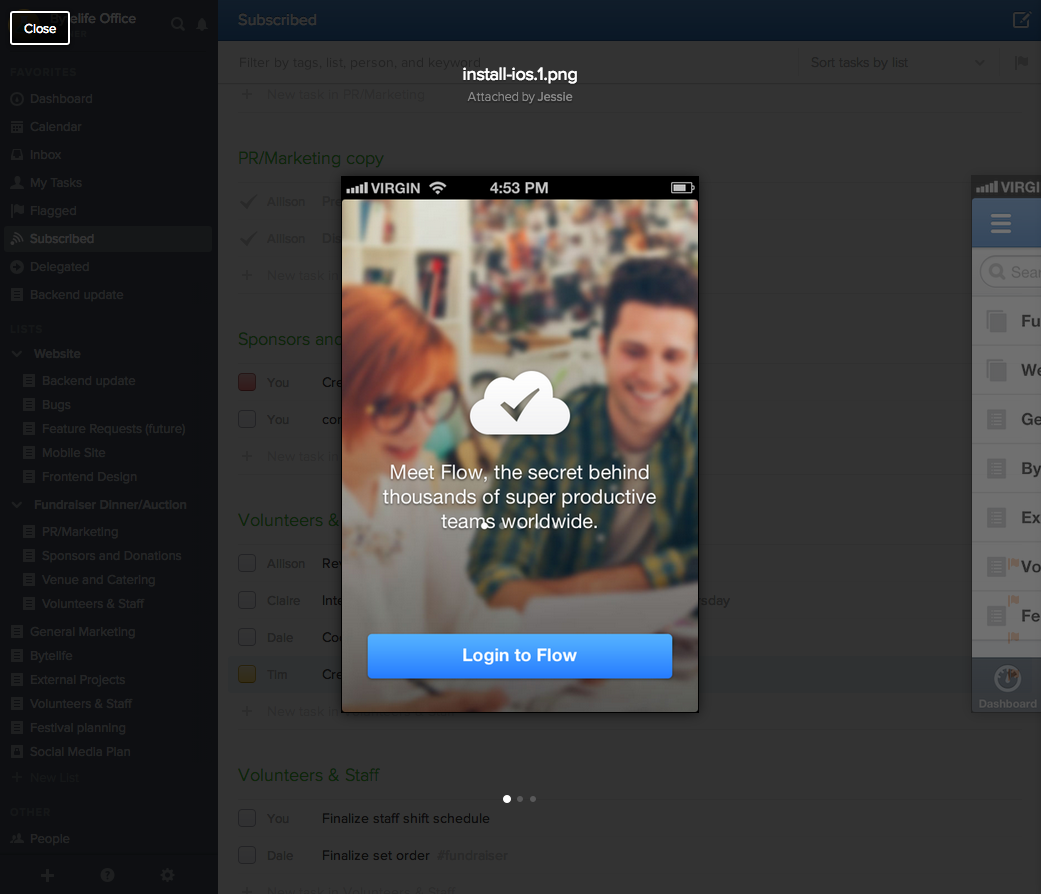This screenshot has height=894, width=1041.
Task: Go to the third preview page dot
Action: pos(532,799)
